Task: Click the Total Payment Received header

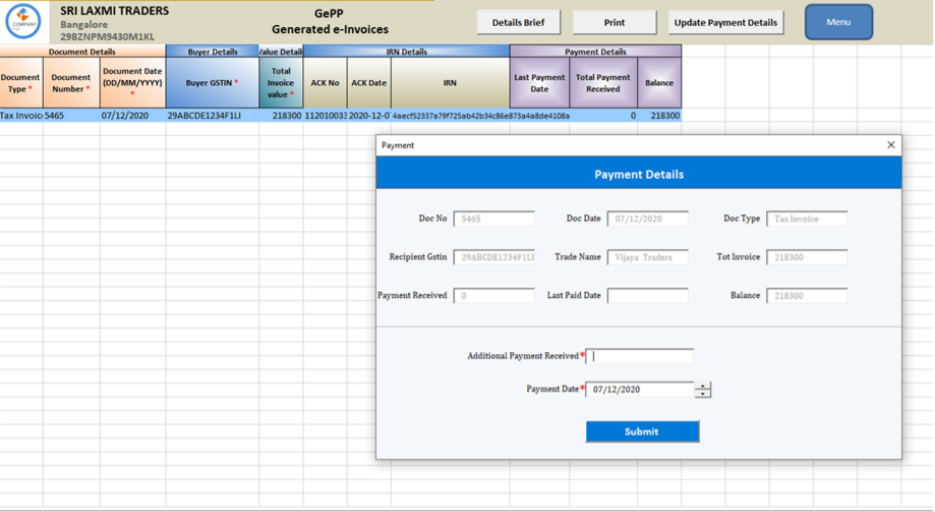Action: point(603,83)
